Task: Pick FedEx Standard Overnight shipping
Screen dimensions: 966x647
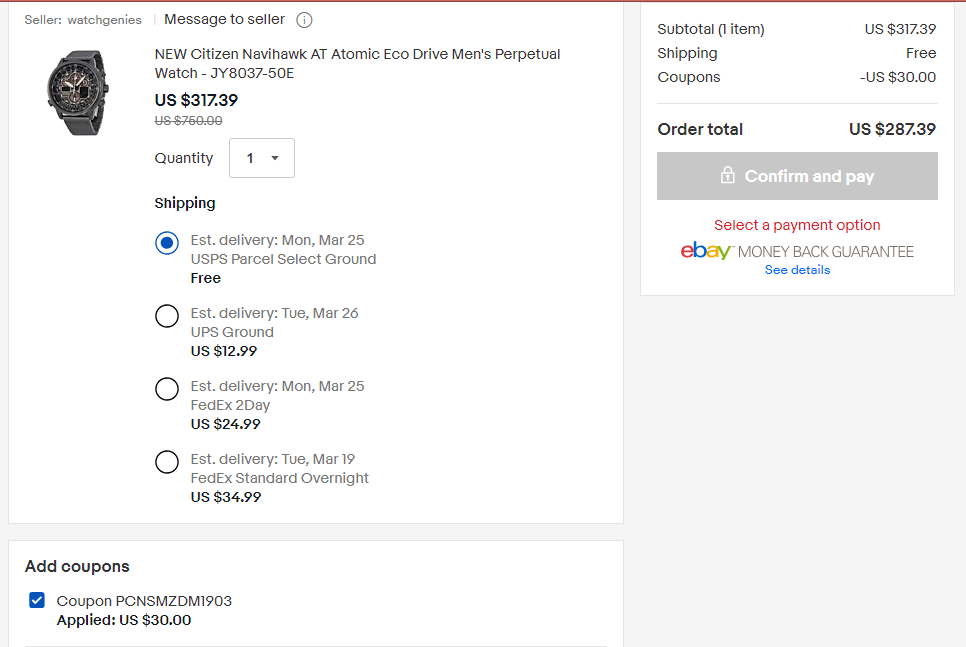Action: [x=167, y=462]
